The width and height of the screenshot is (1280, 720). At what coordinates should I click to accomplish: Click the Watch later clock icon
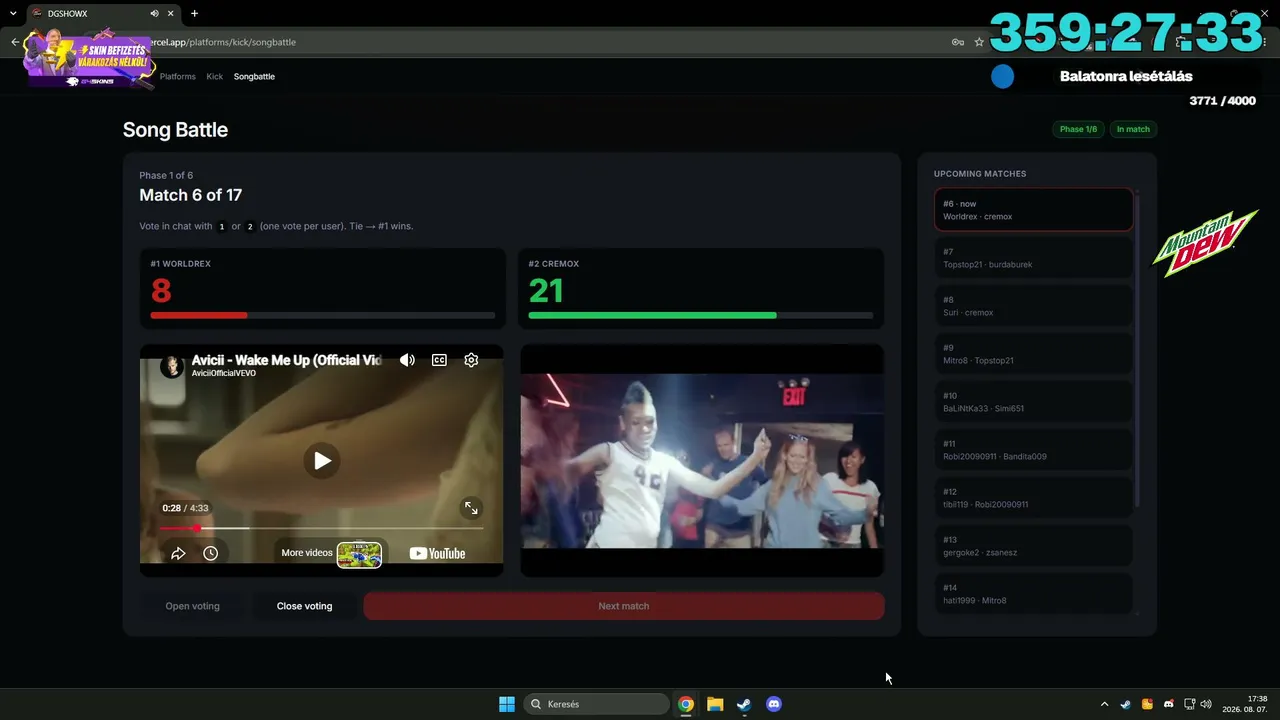pos(210,553)
